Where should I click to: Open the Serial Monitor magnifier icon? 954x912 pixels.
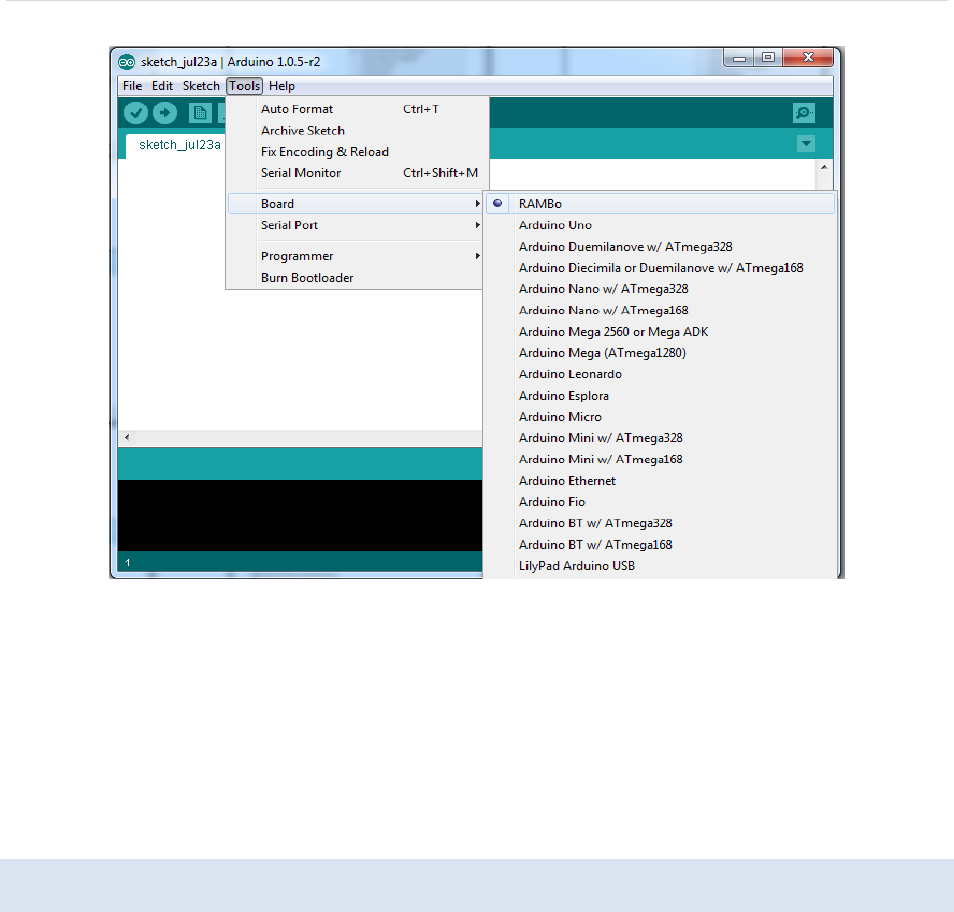click(804, 113)
